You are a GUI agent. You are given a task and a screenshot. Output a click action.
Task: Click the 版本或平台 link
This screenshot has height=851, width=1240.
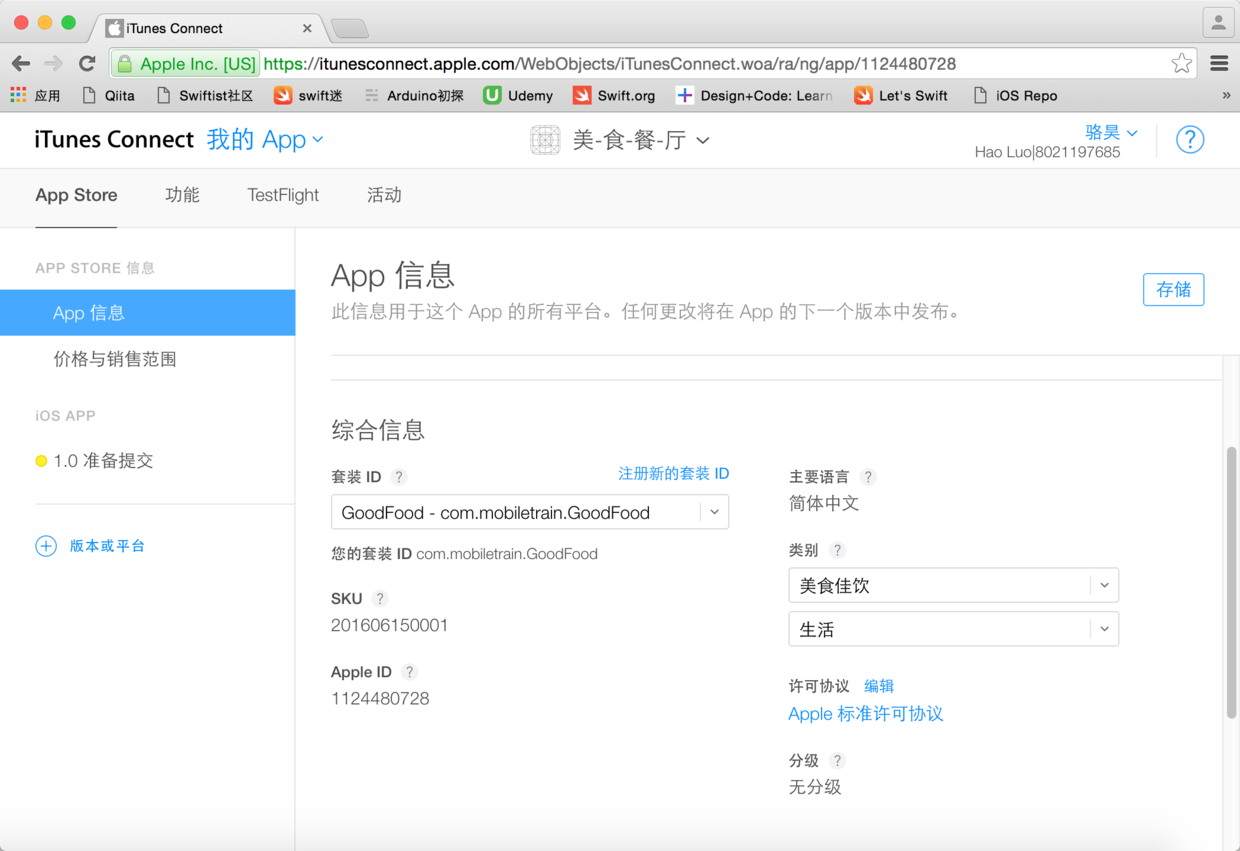[x=107, y=546]
